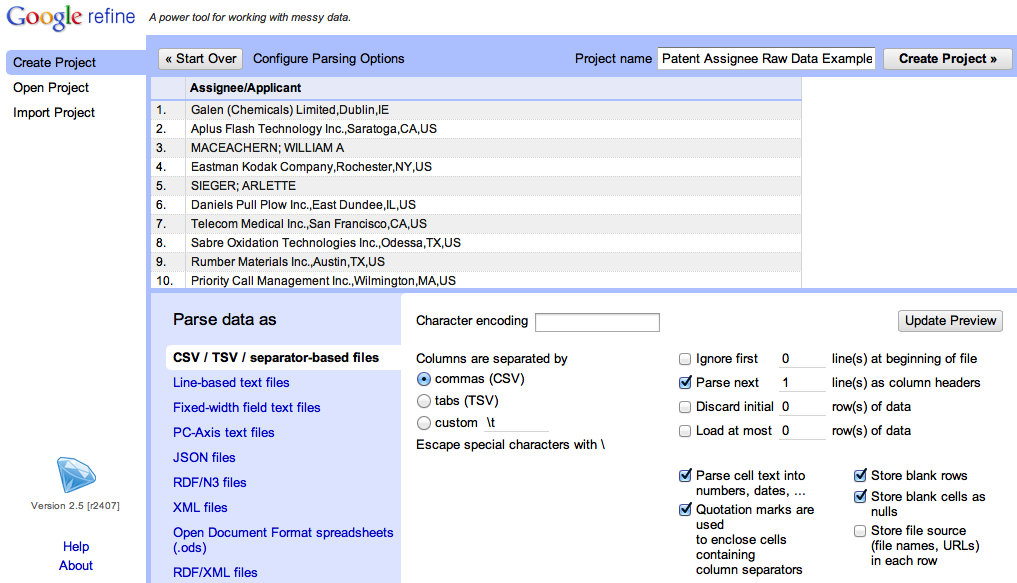Image resolution: width=1017 pixels, height=583 pixels.
Task: Choose RDF/XML files format
Action: click(x=215, y=573)
